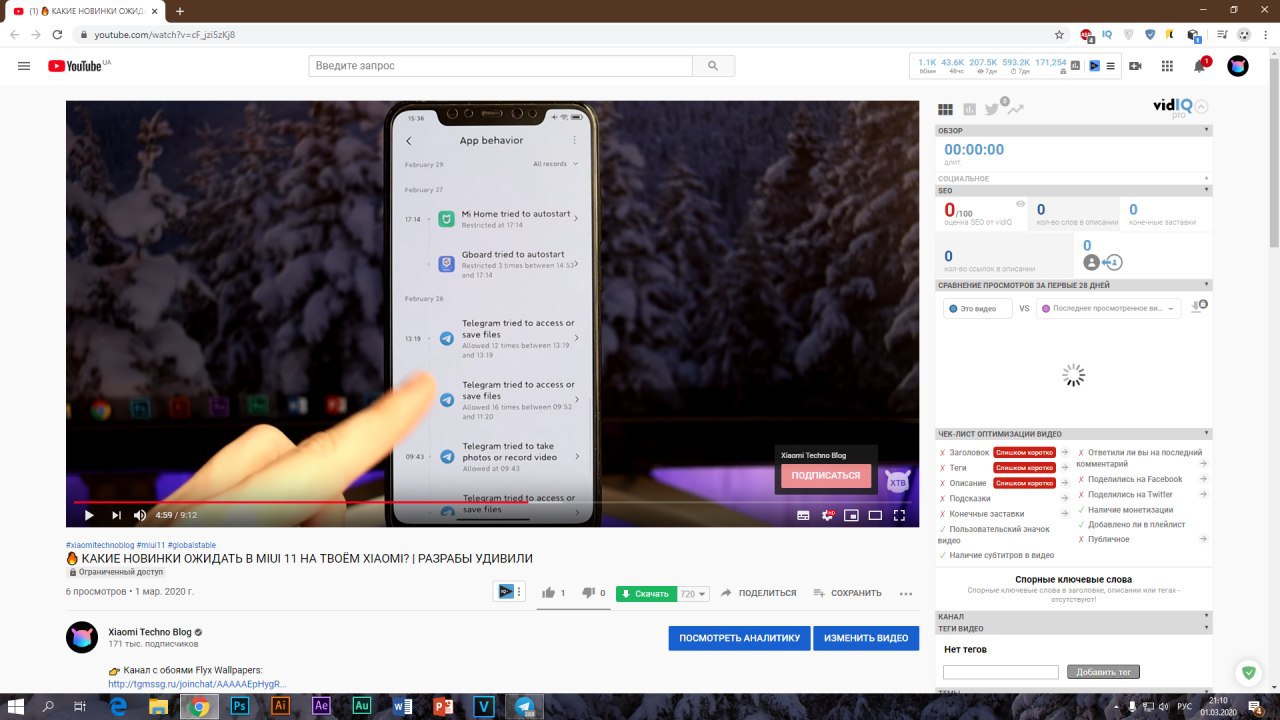Focus the tag input field under Нет тегов
Screen dimensions: 1280x720
click(1001, 672)
